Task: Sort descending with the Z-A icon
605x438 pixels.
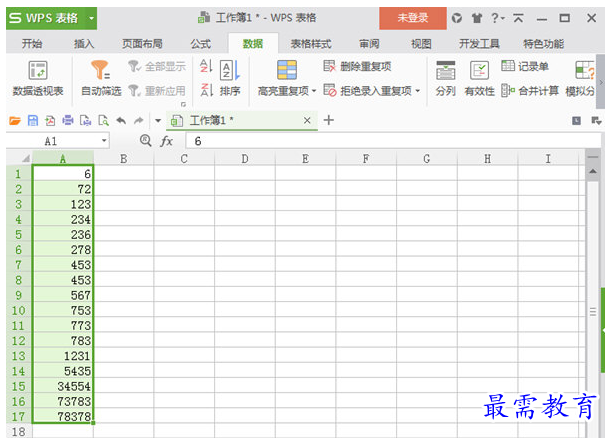Action: tap(206, 90)
